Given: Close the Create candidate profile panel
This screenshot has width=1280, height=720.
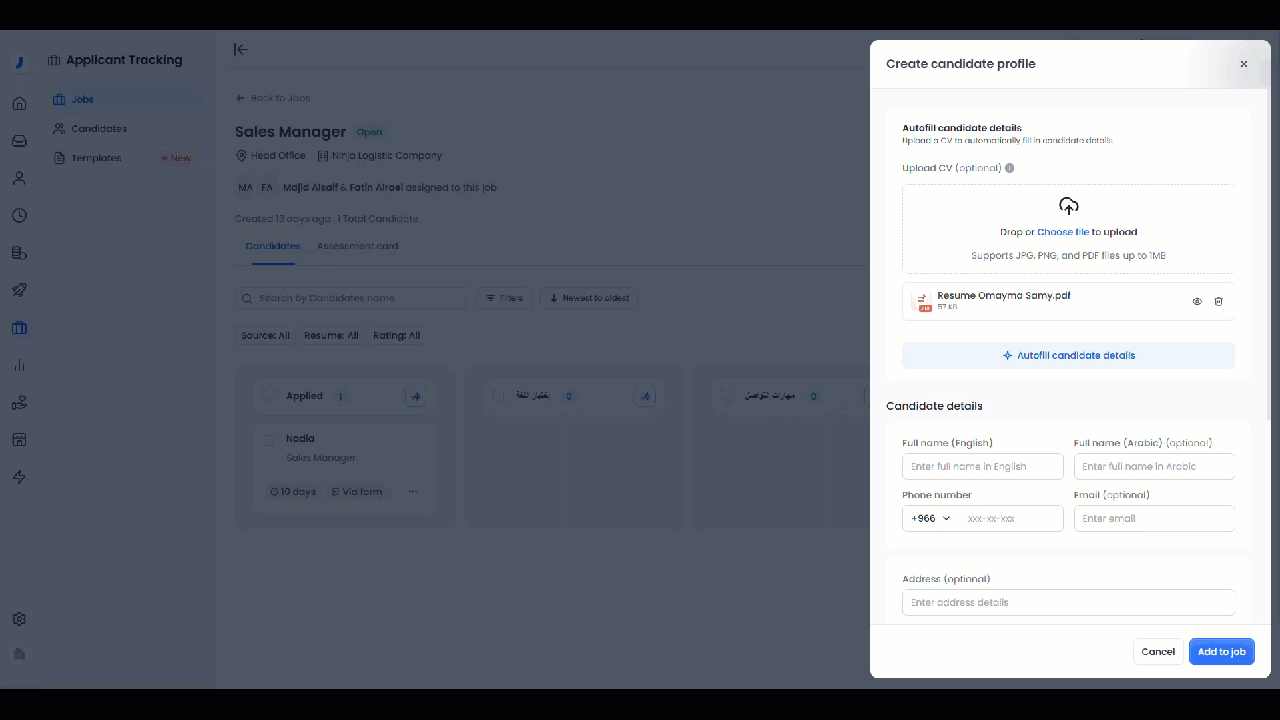Looking at the screenshot, I should click(1243, 64).
